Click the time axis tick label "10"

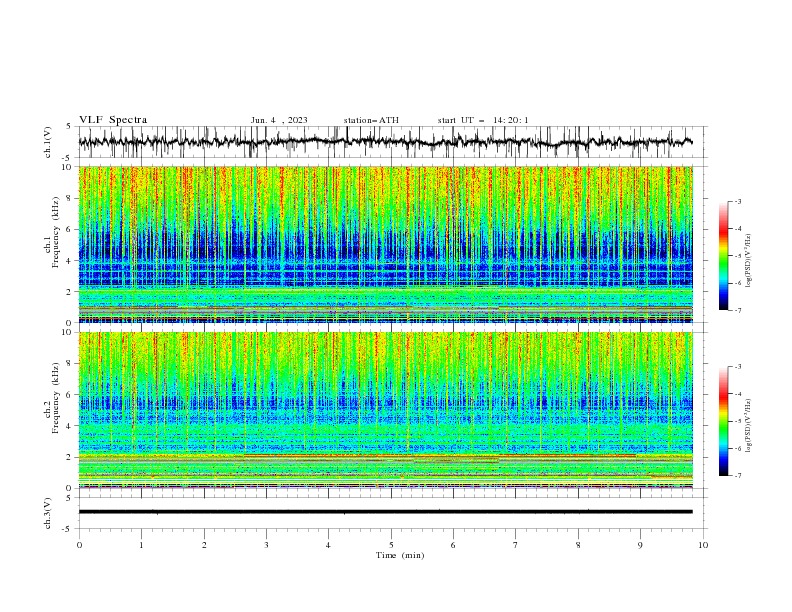point(703,545)
